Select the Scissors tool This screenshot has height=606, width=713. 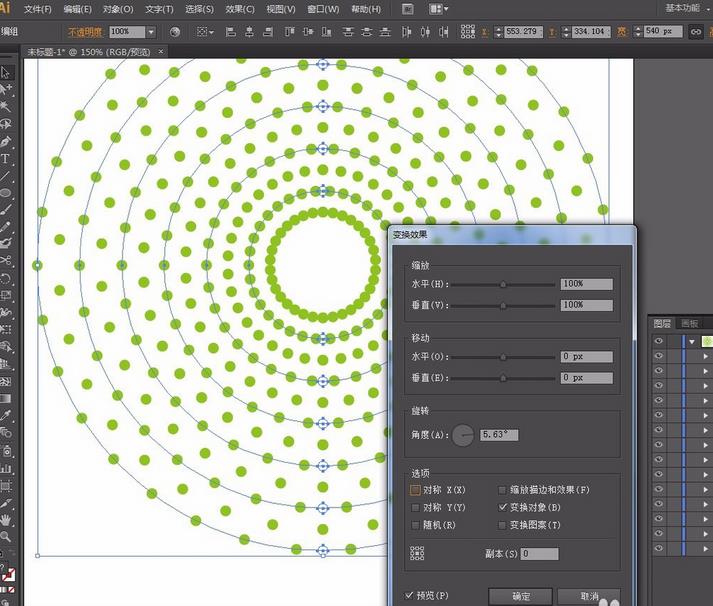5,261
